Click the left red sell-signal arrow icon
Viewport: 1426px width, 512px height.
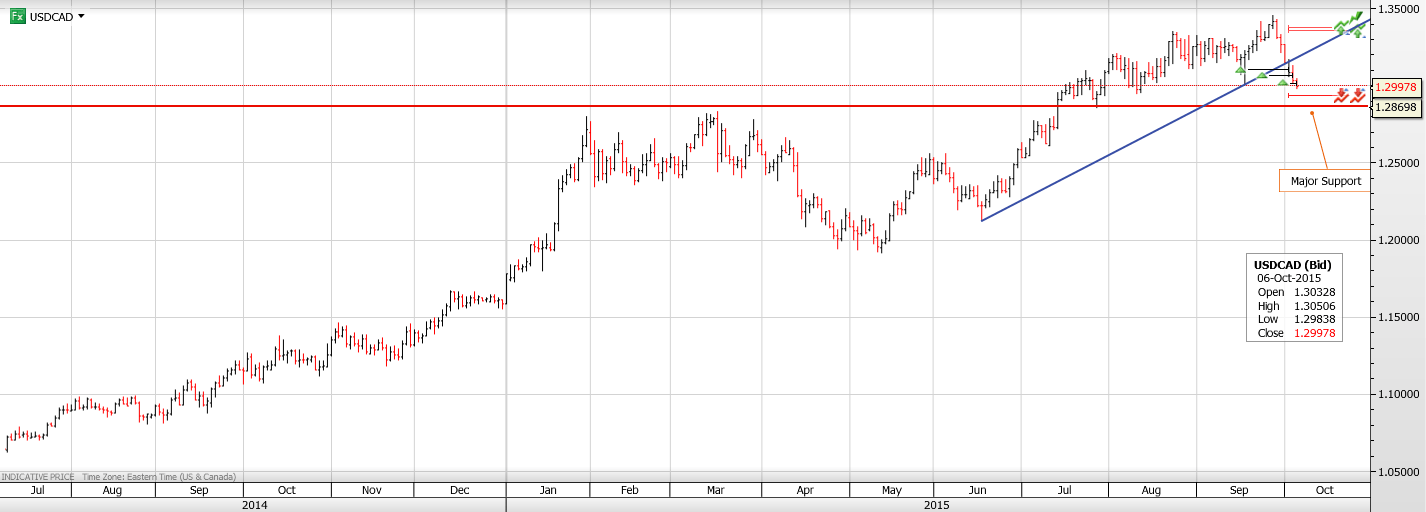tap(1342, 95)
